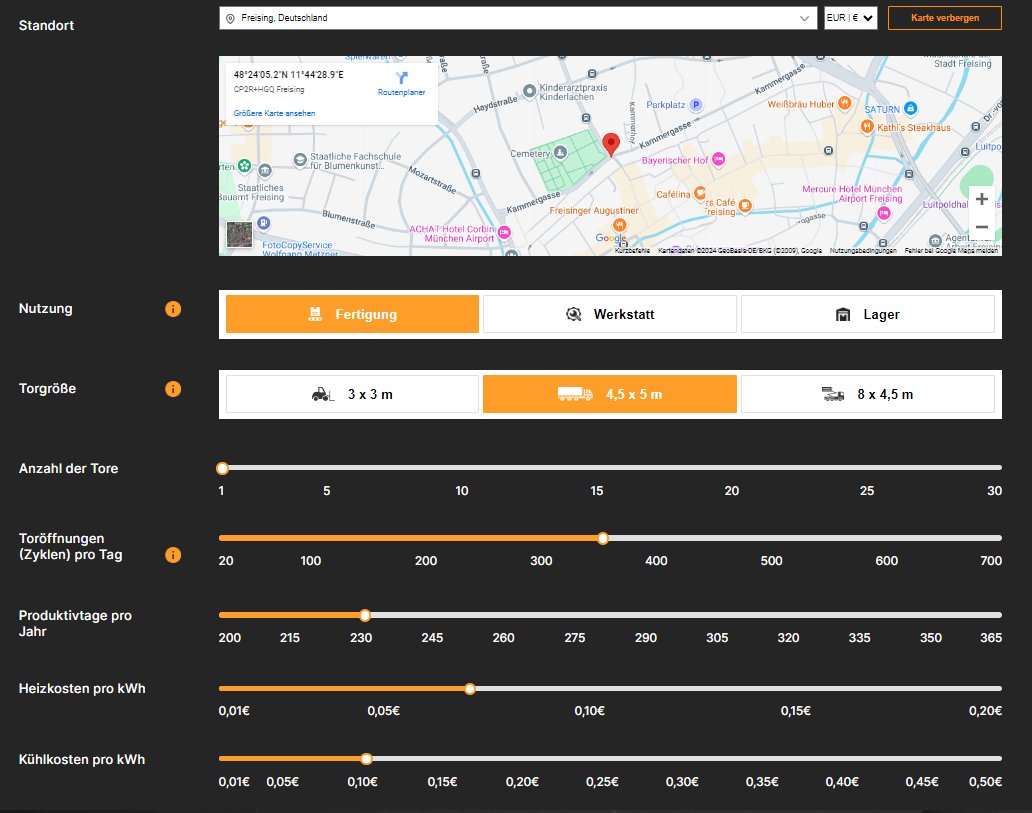Choose Lager usage option
Viewport: 1032px width, 813px height.
pyautogui.click(x=867, y=314)
